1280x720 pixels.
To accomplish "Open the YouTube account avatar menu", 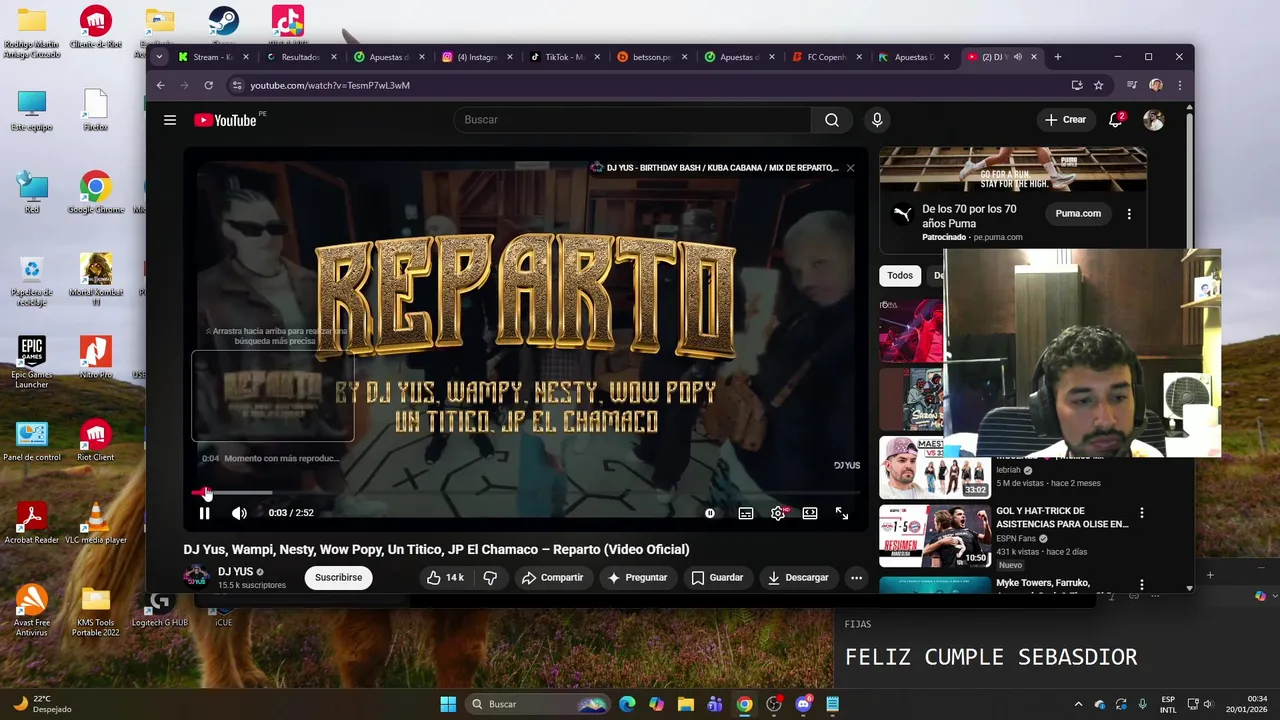I will tap(1153, 120).
